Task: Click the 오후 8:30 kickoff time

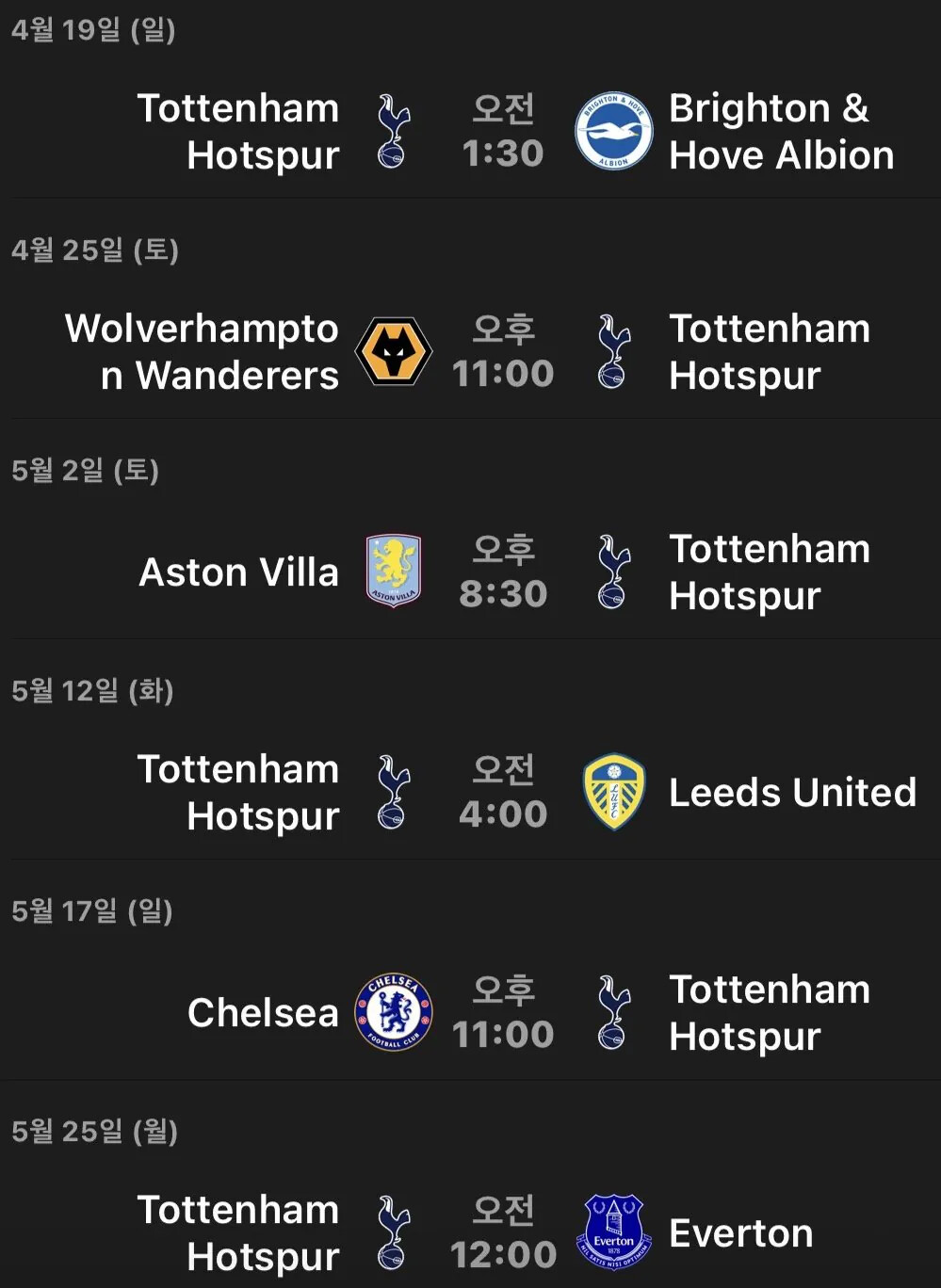Action: pos(503,572)
